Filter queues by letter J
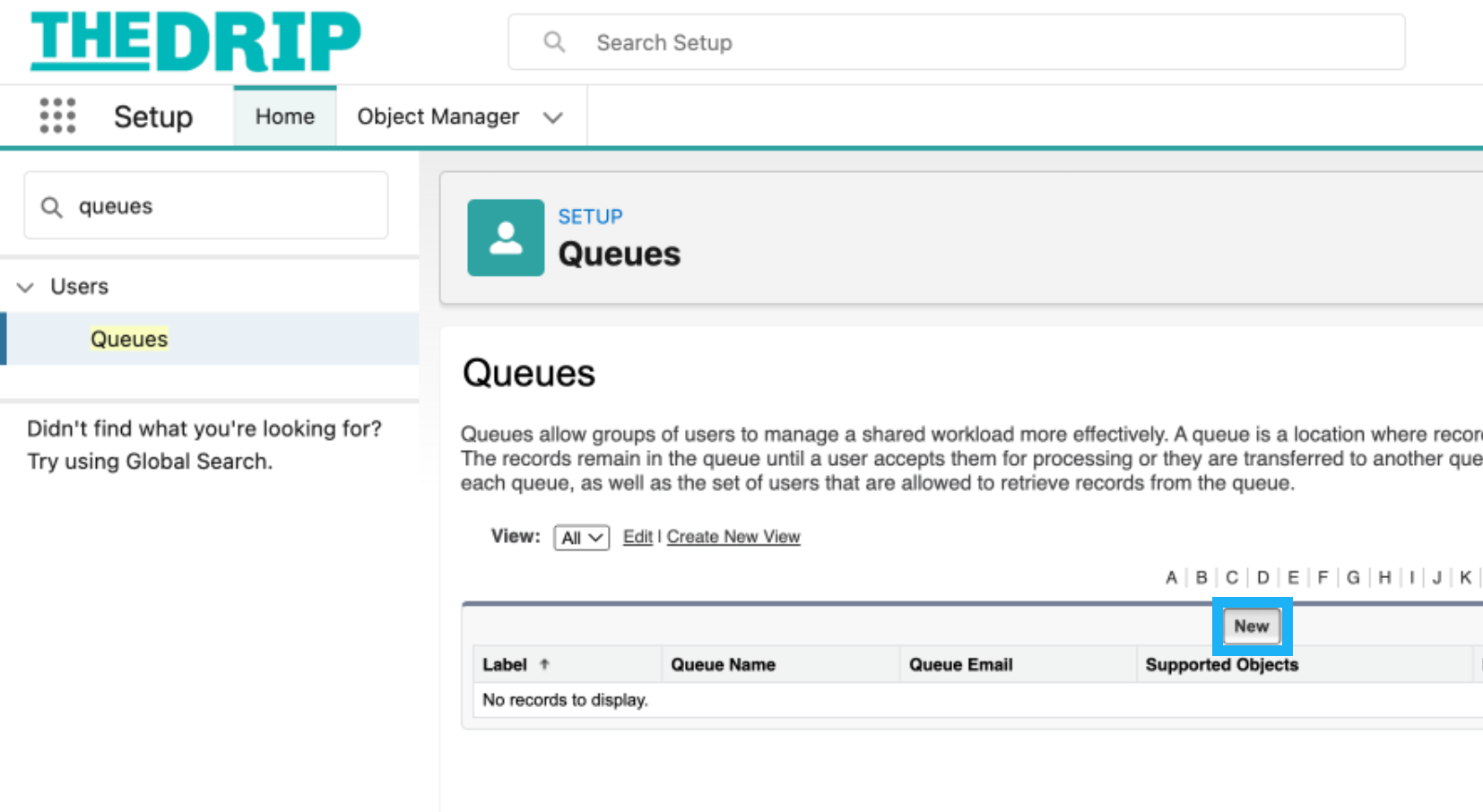This screenshot has width=1483, height=812. (1436, 577)
